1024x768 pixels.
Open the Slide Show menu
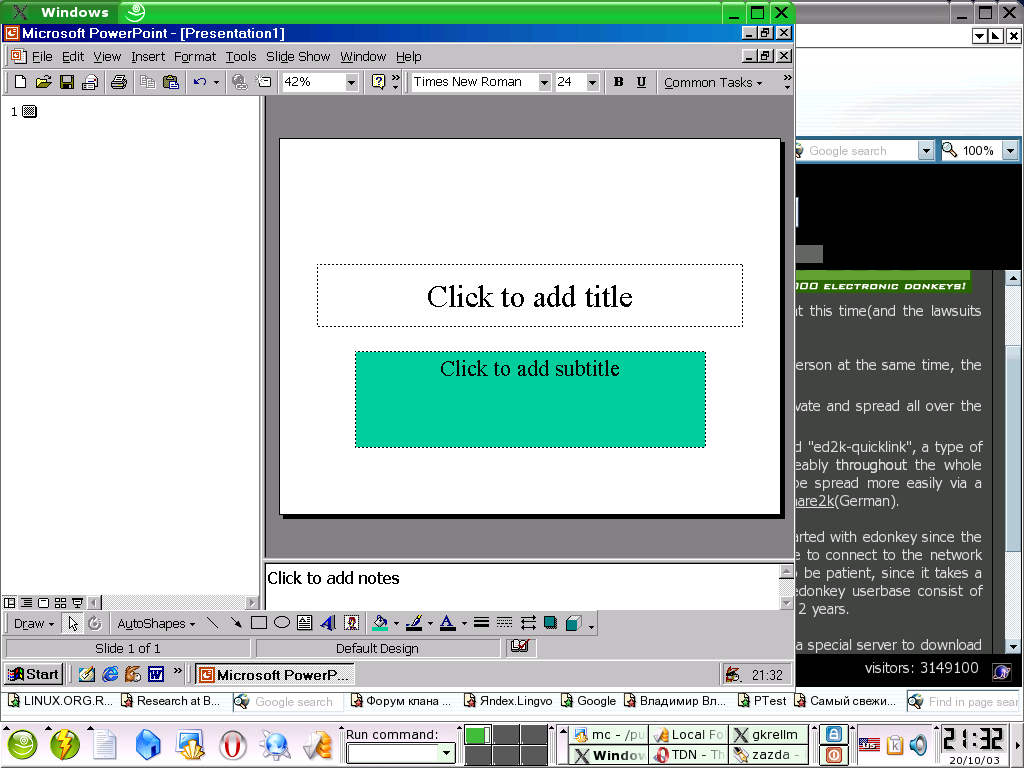pos(298,57)
